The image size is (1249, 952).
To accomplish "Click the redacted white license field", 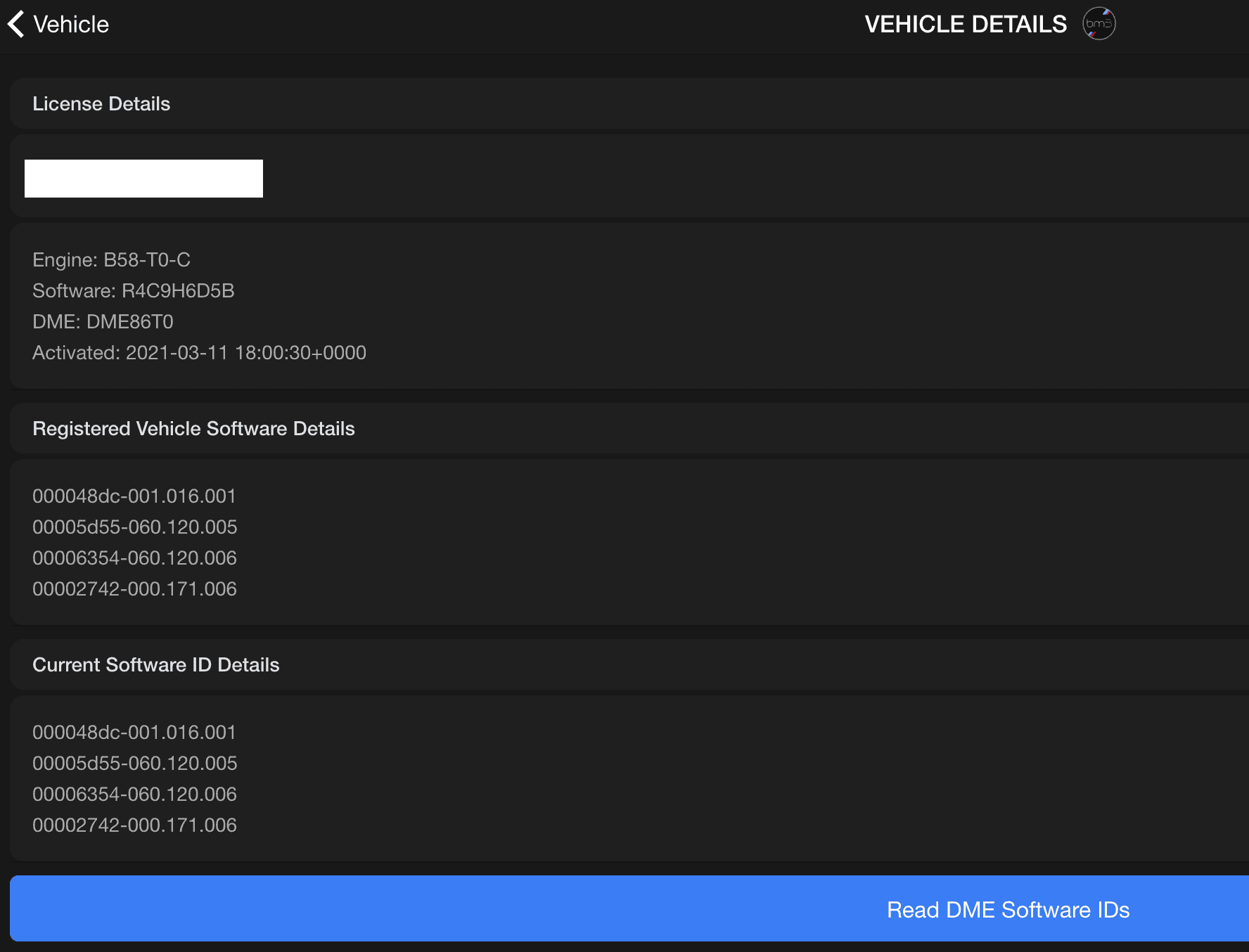I will coord(143,179).
